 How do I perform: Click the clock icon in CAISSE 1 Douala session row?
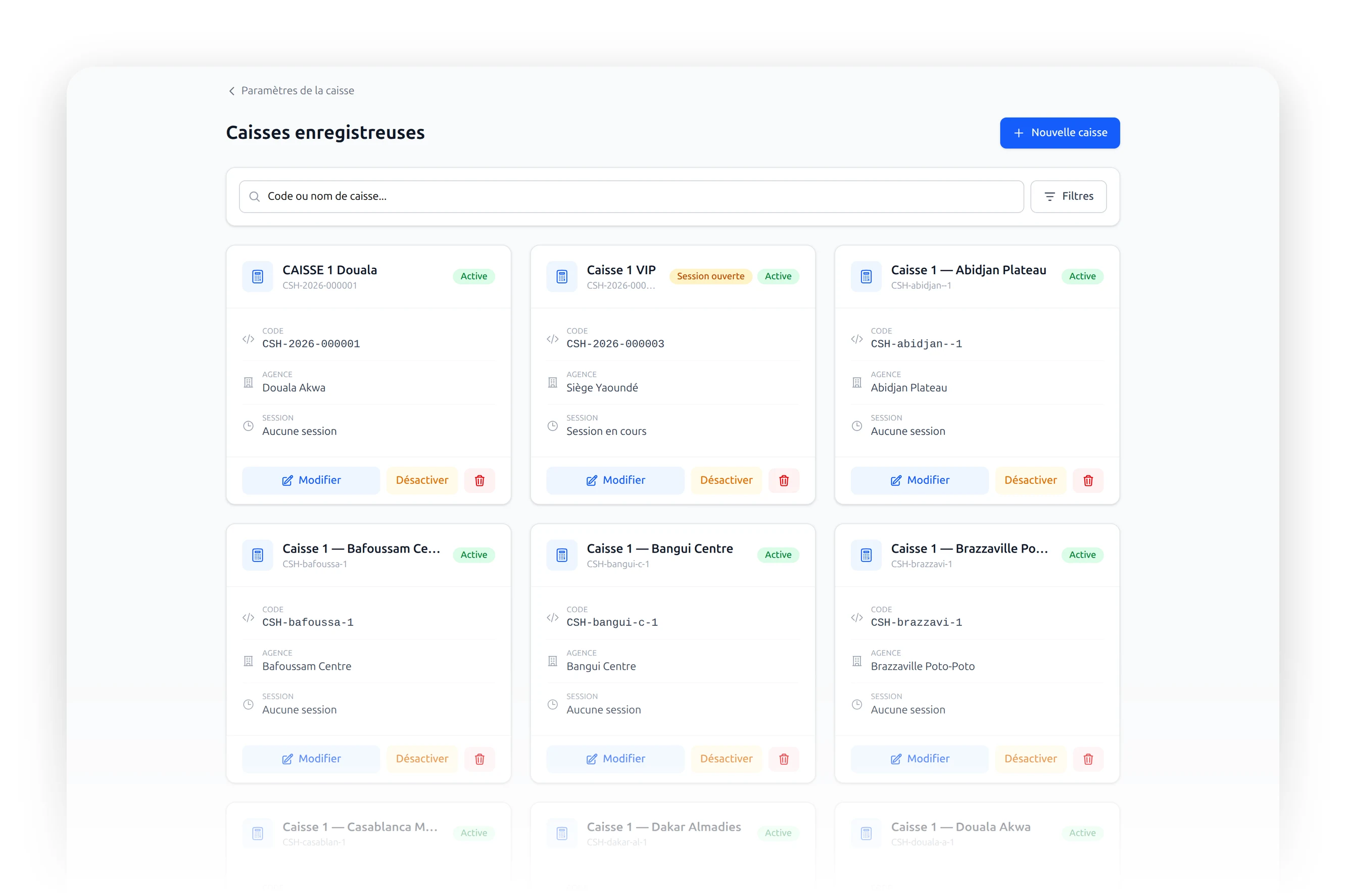click(248, 426)
